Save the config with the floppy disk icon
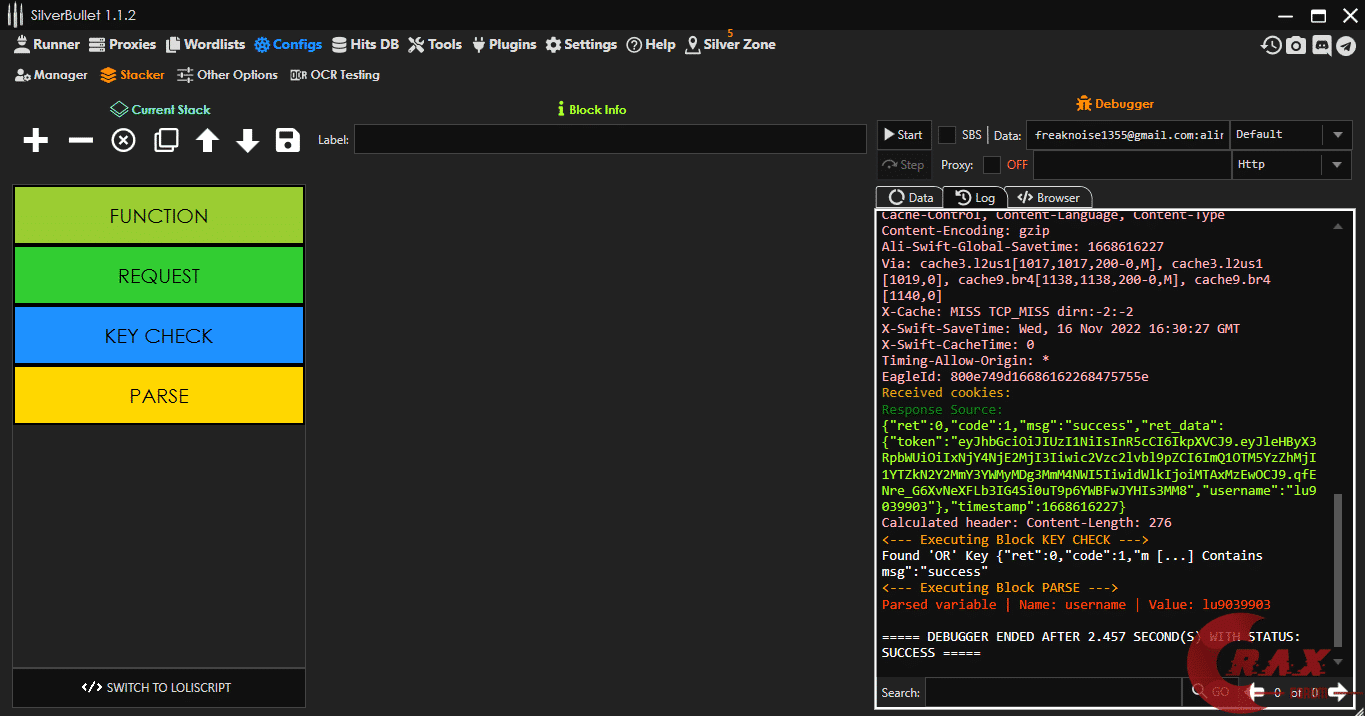The height and width of the screenshot is (716, 1365). click(288, 141)
